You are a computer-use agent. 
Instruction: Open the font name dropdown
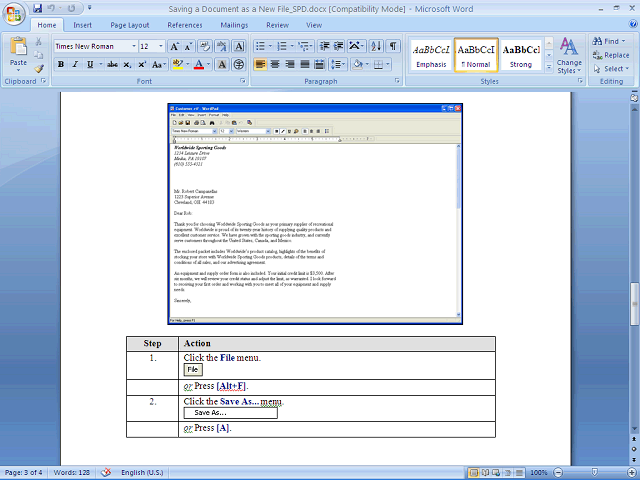pyautogui.click(x=133, y=46)
